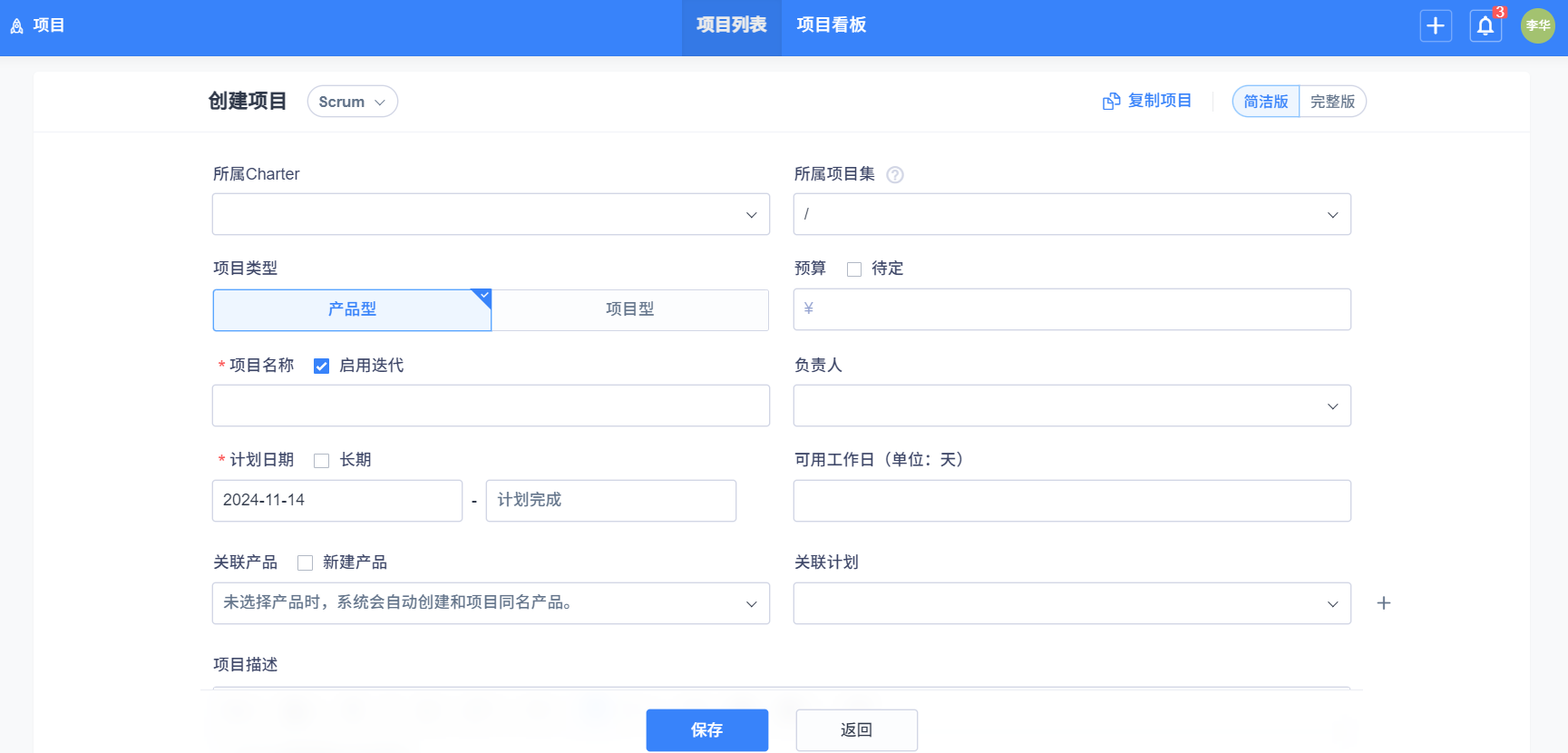This screenshot has width=1568, height=753.
Task: Click the 可用工作日 input field
Action: coord(1072,501)
